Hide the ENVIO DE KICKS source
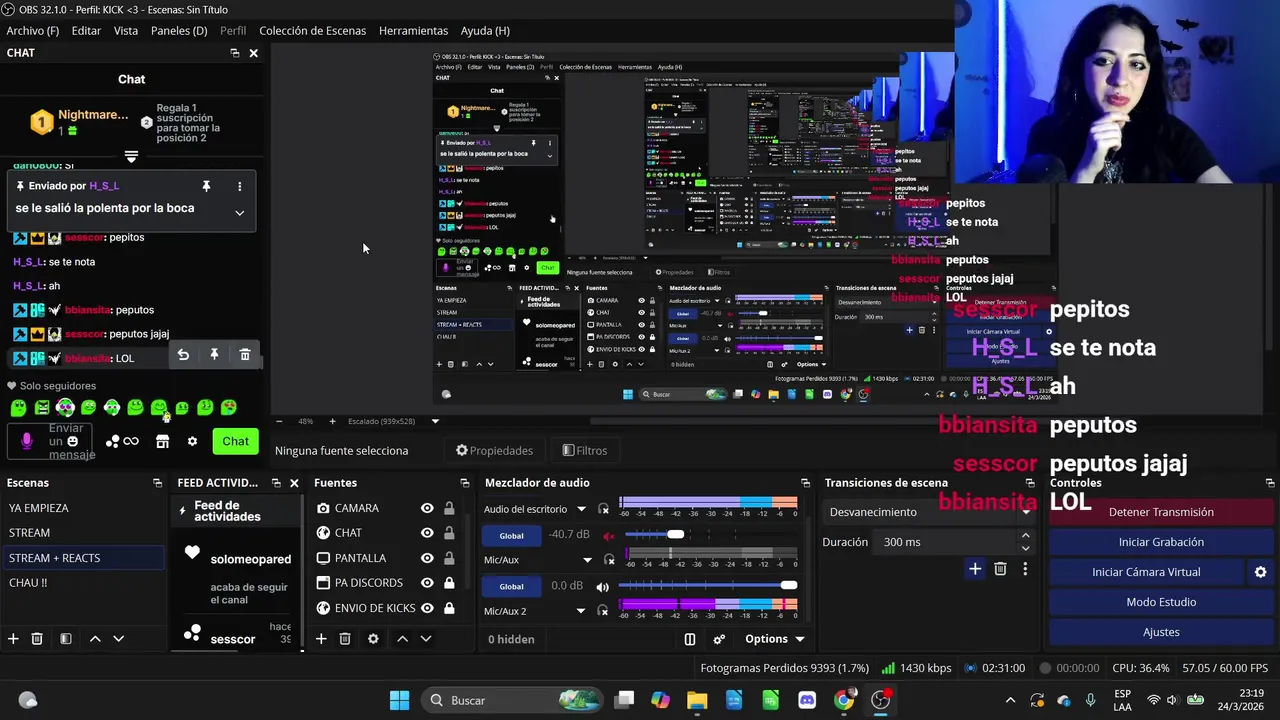The width and height of the screenshot is (1280, 720). [427, 608]
